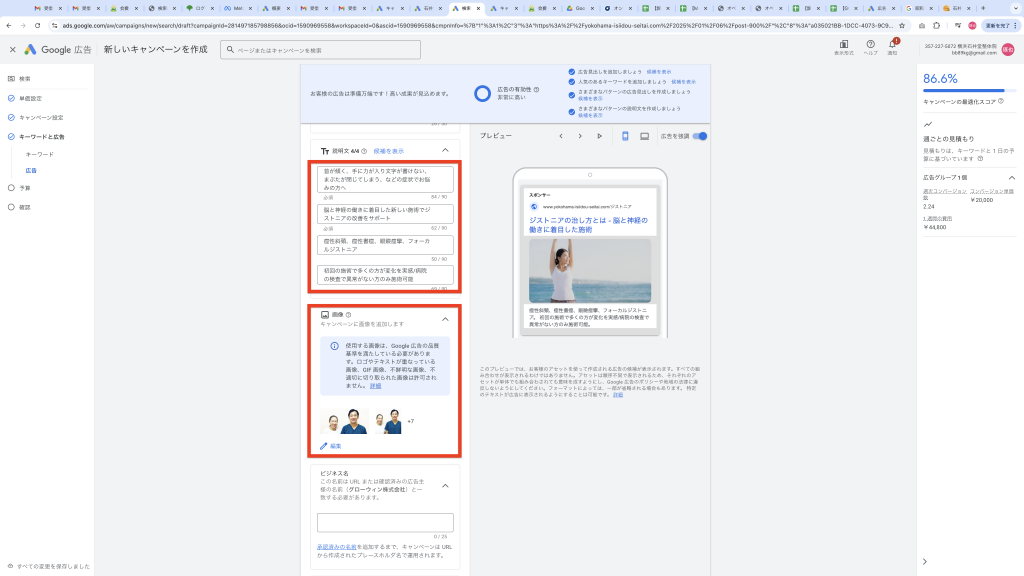
Task: Select the 確認 step radio circle
Action: [x=11, y=207]
